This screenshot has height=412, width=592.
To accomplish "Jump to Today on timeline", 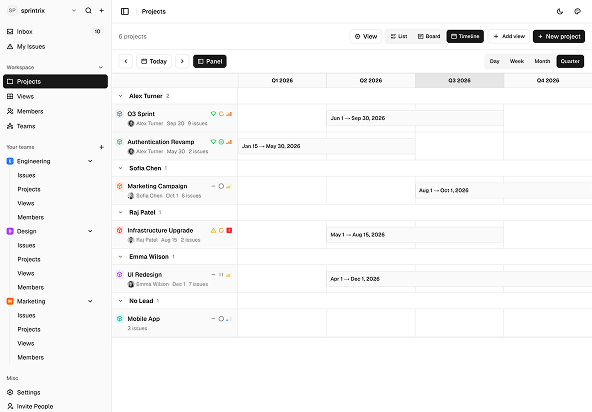I will [x=154, y=61].
